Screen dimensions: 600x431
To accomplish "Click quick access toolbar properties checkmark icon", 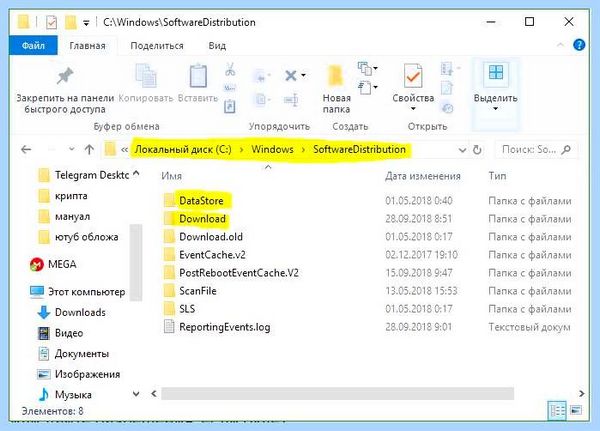I will coord(51,23).
